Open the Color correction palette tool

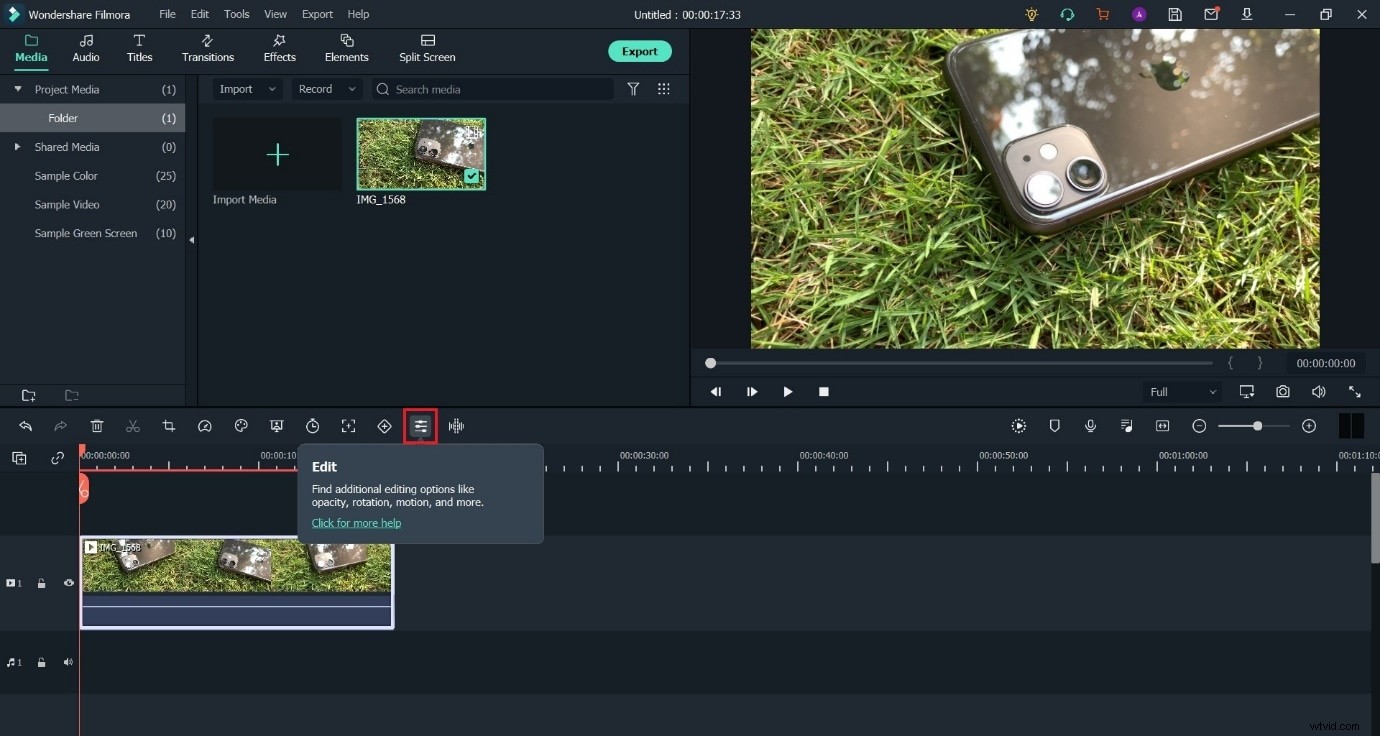[241, 426]
